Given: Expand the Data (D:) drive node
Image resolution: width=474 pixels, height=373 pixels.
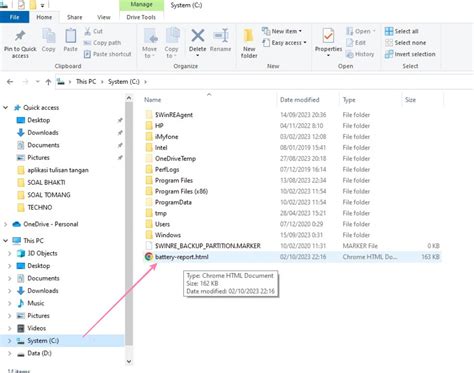Looking at the screenshot, I should (10, 353).
